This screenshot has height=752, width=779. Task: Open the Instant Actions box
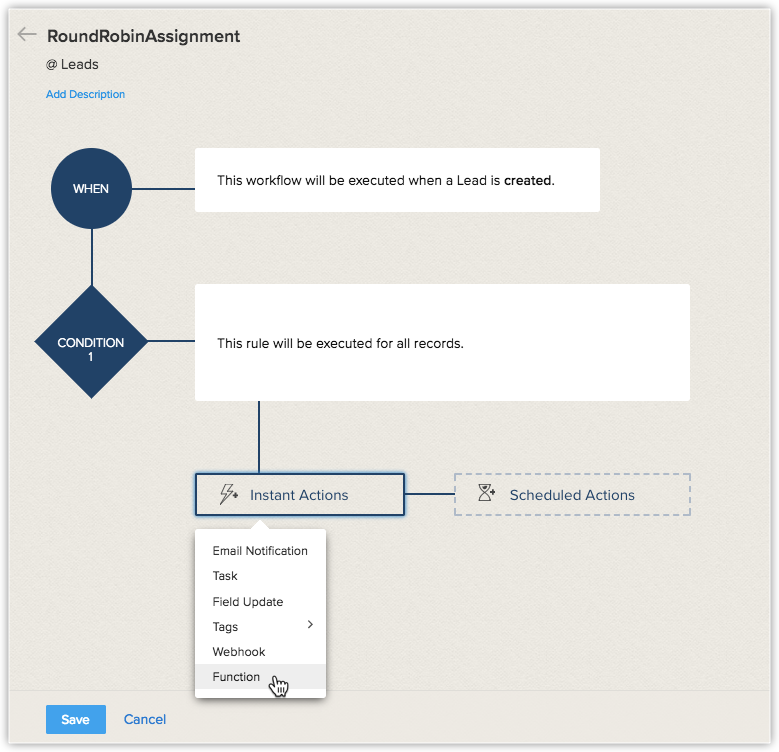(300, 495)
